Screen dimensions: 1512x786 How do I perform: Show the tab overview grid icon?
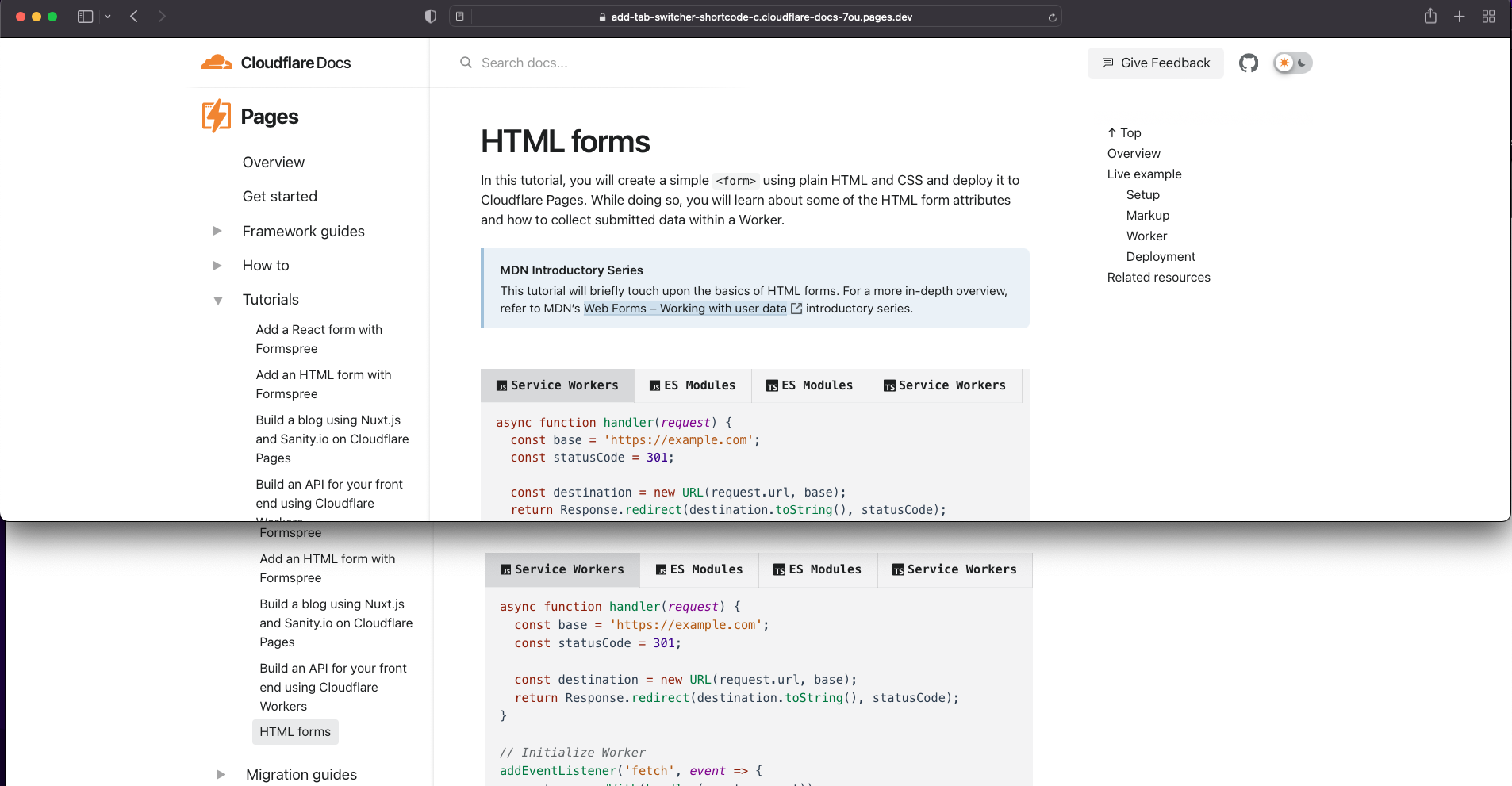click(1489, 17)
